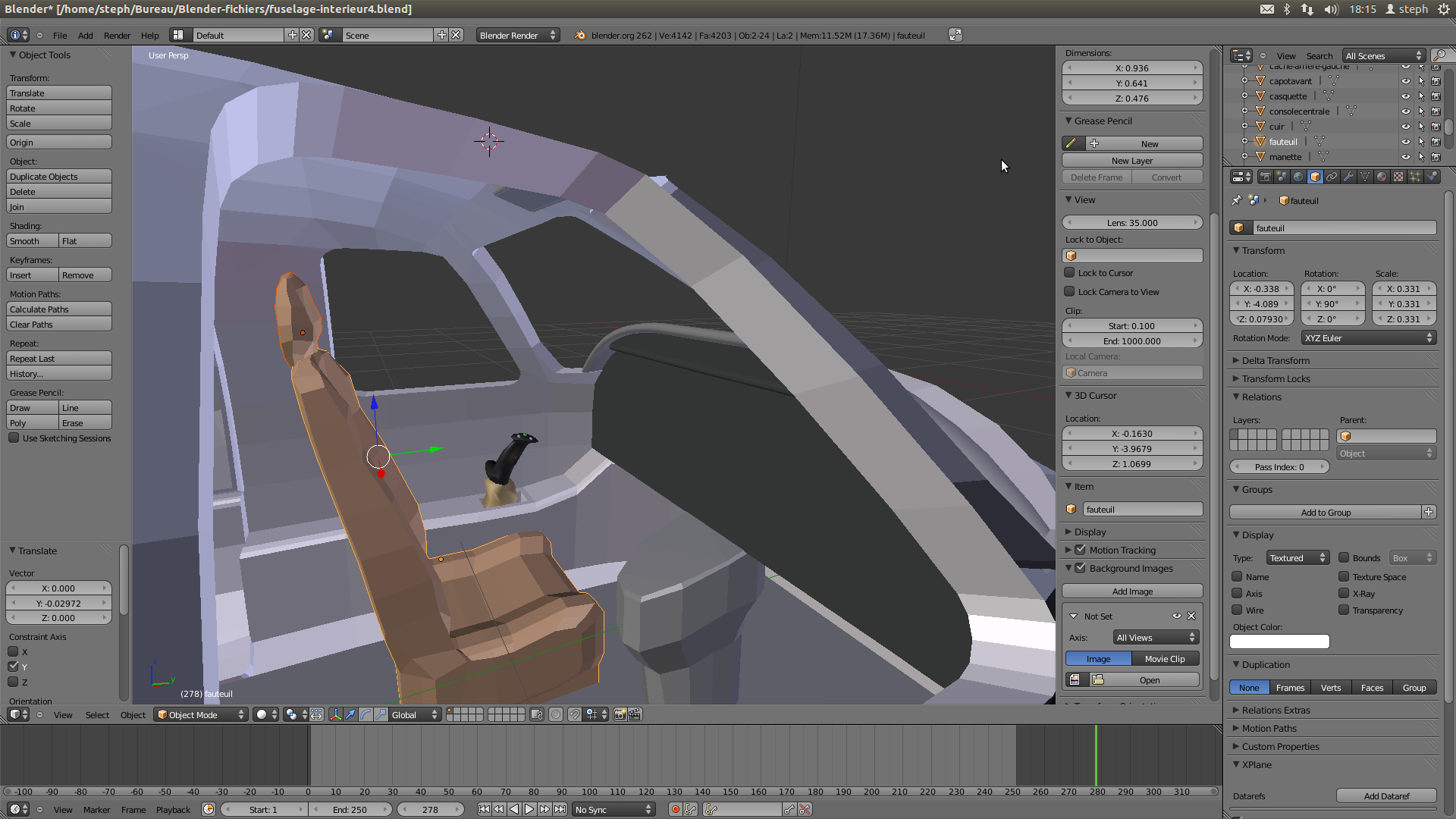Open the Playback menu in timeline
1456x819 pixels.
coord(173,809)
